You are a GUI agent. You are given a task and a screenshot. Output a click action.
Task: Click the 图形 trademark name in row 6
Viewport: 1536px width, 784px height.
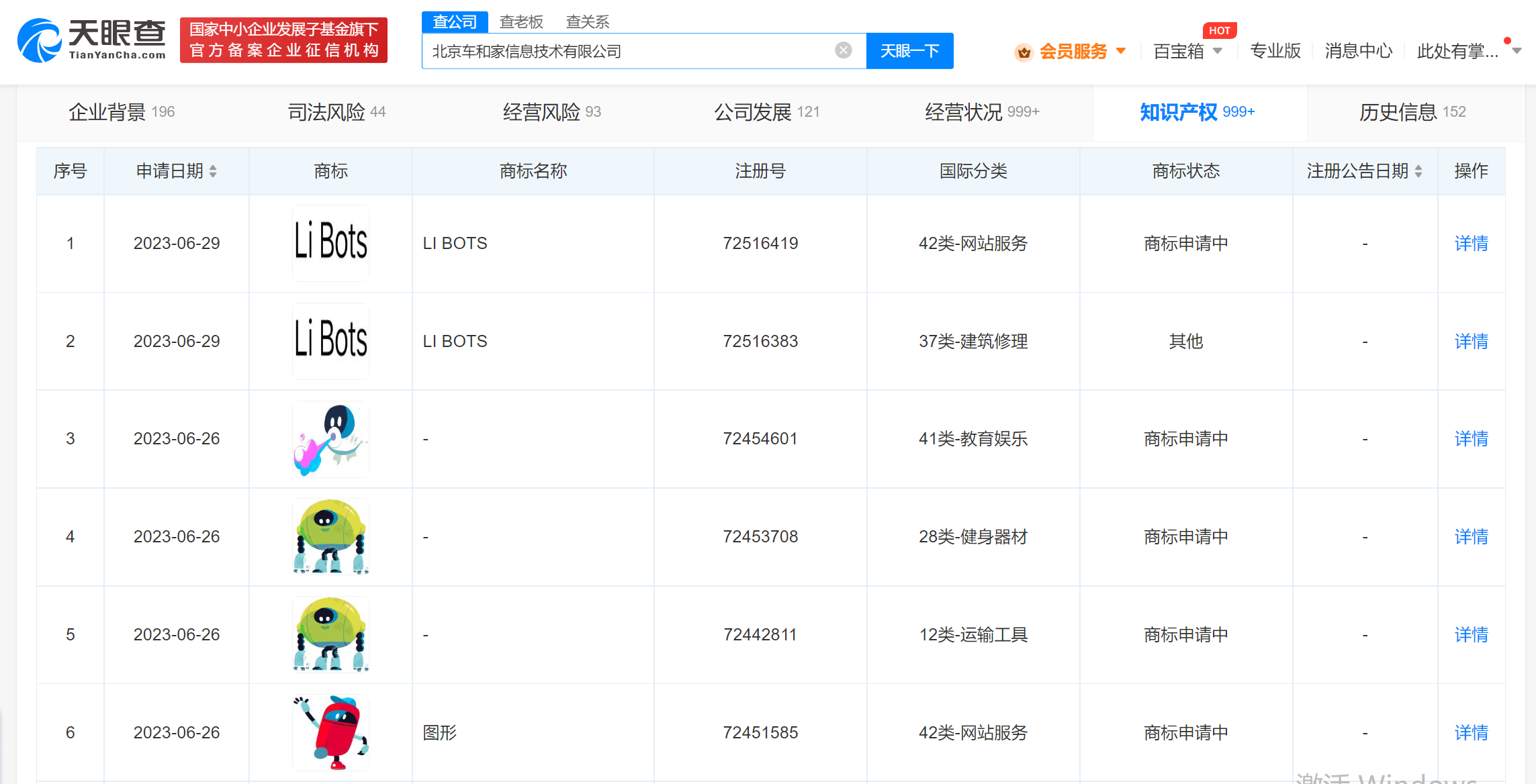click(440, 732)
